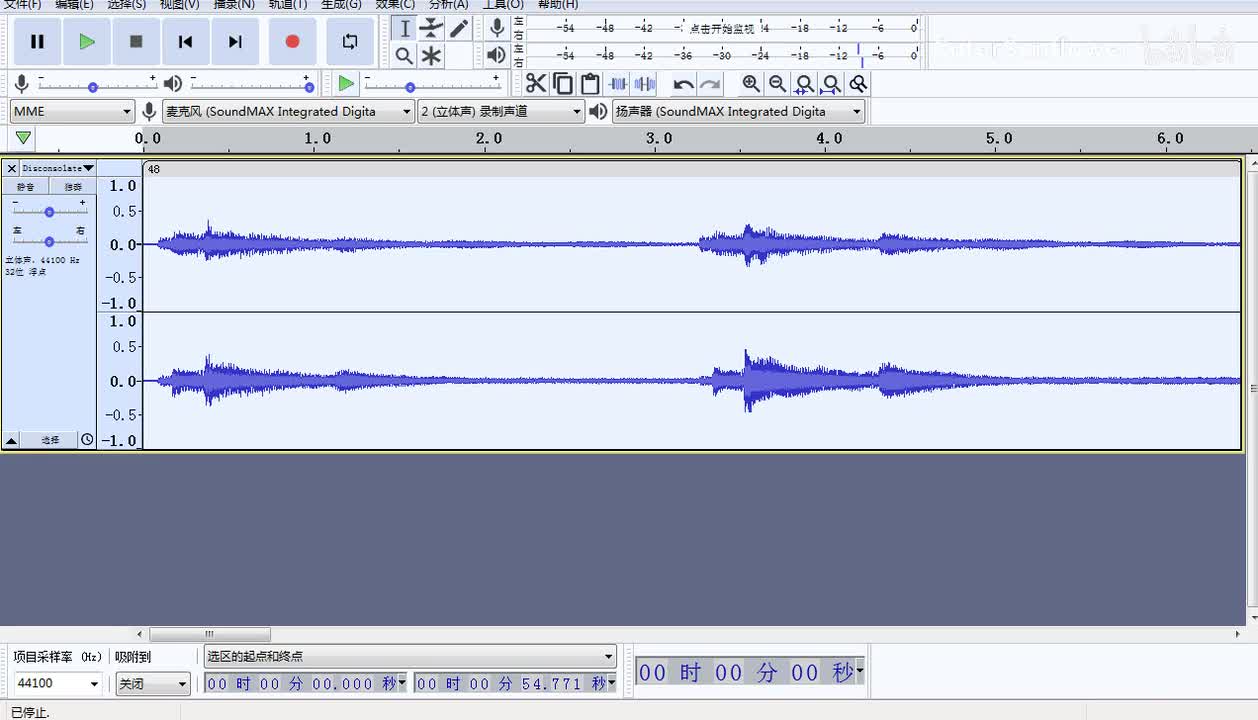The image size is (1258, 720).
Task: Mute the track with 静音 button
Action: coord(26,187)
